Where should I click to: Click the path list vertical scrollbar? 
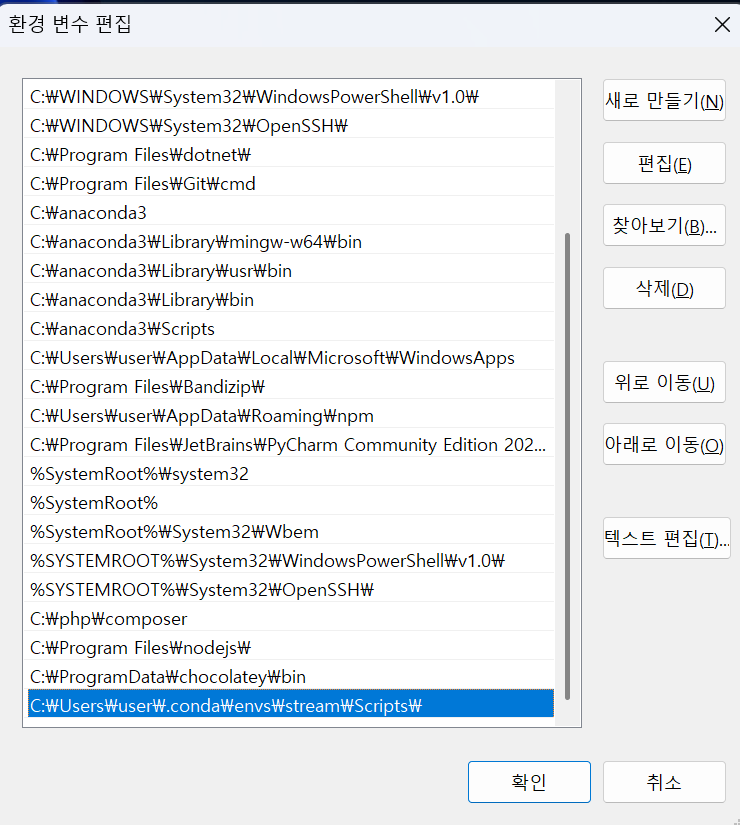coord(567,466)
